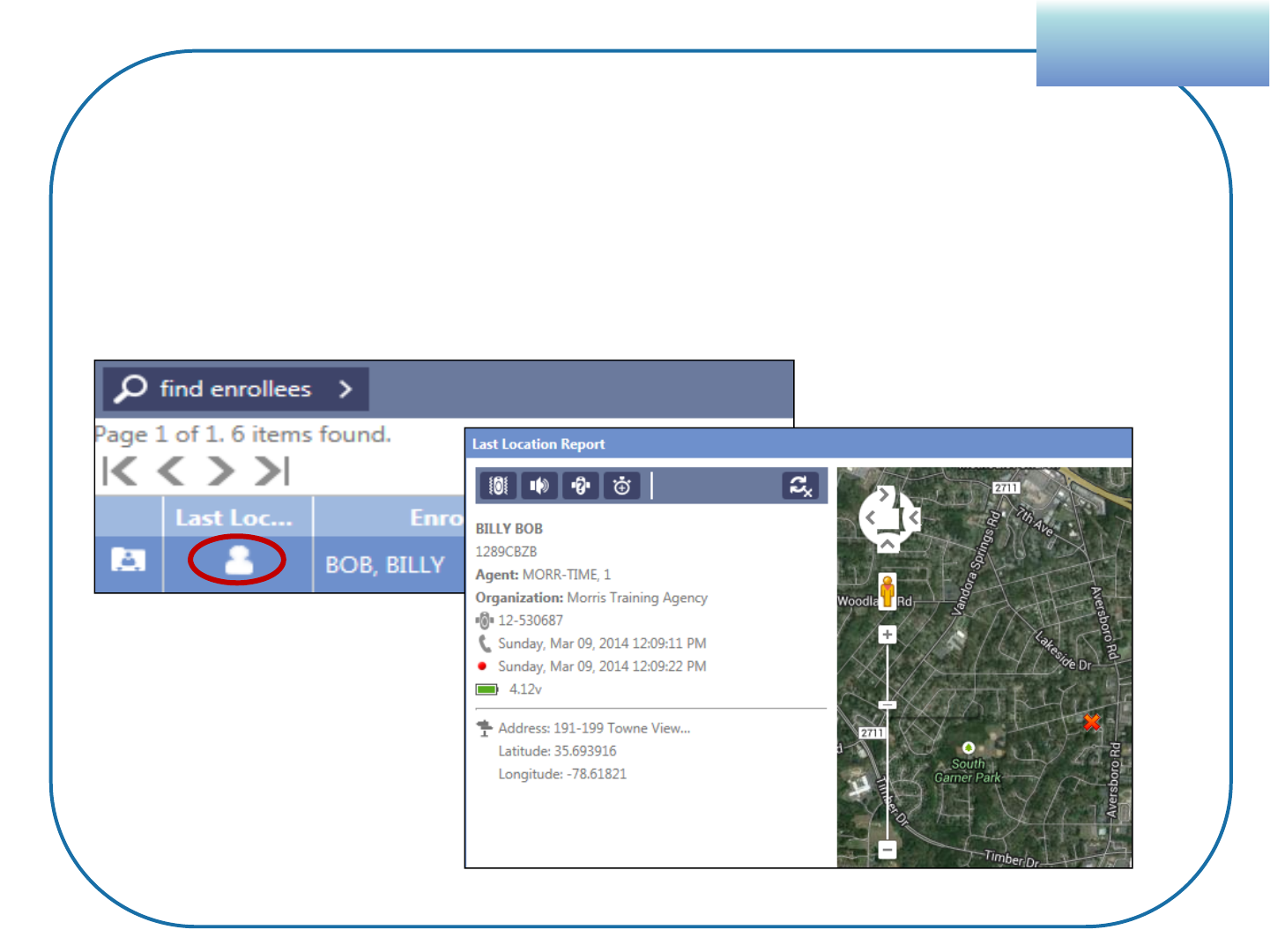Click the sound alert speaker toolbar icon
The image size is (1270, 952).
539,486
